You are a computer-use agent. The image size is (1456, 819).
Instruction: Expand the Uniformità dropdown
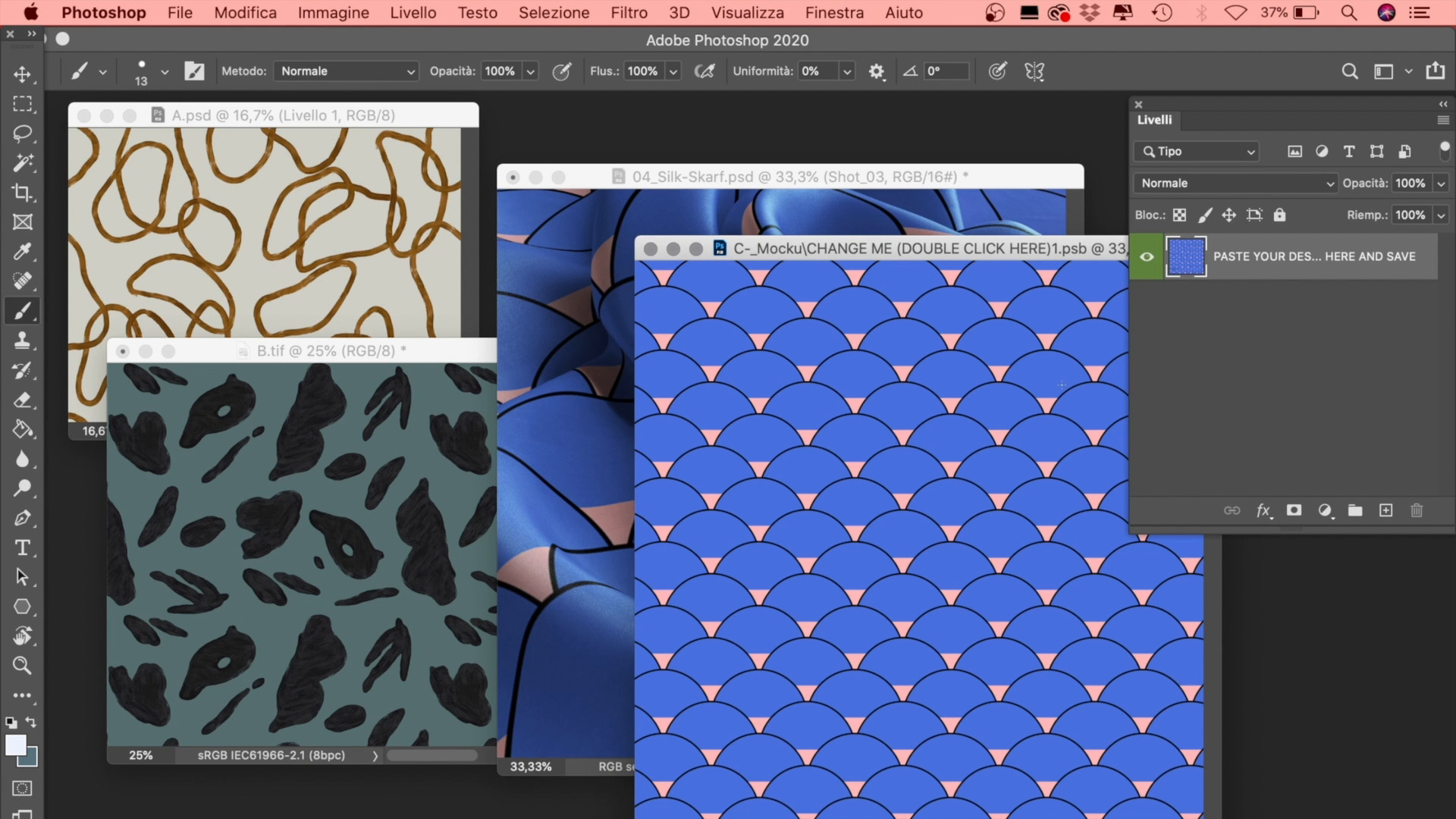(847, 71)
